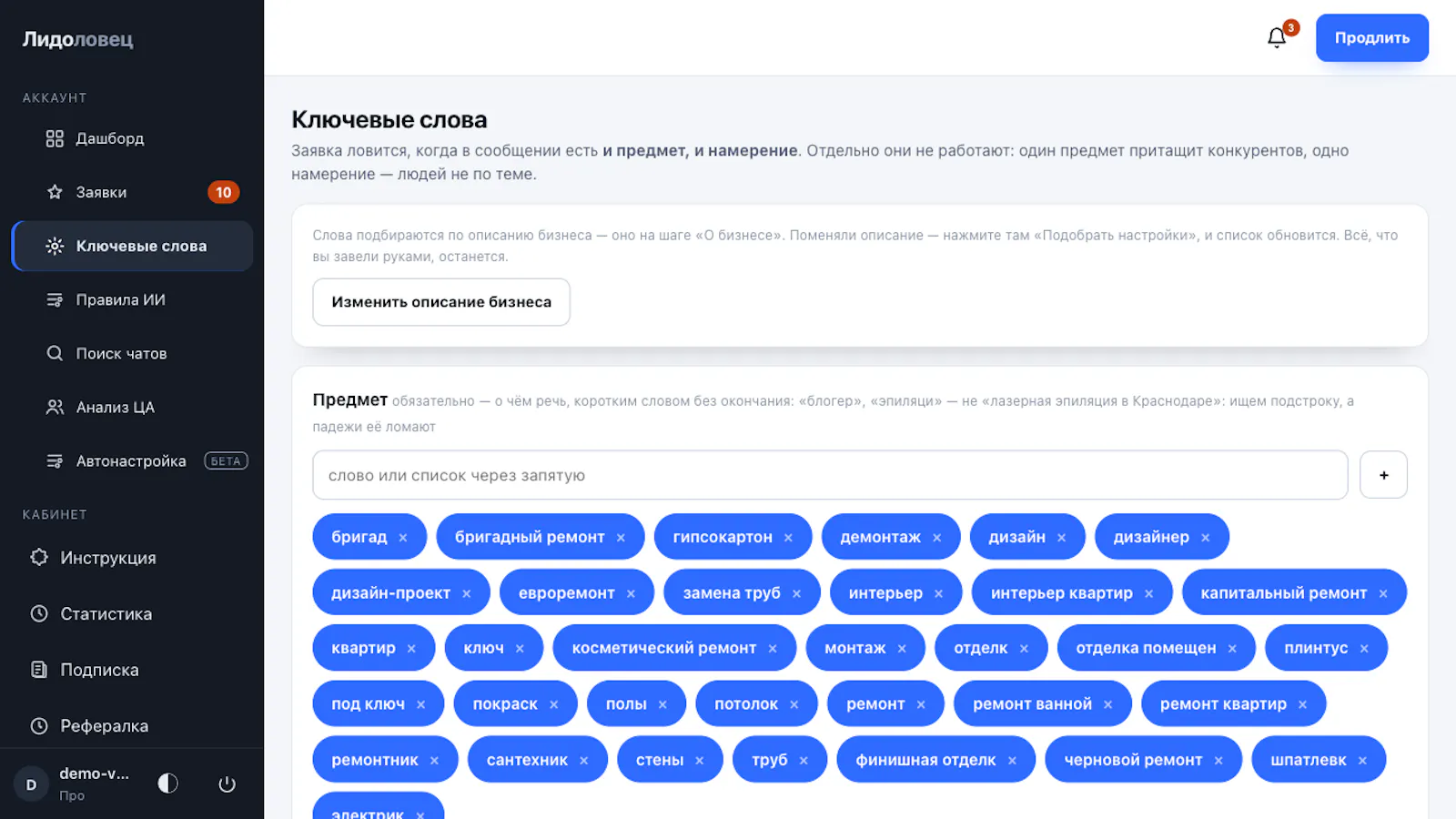Image resolution: width=1456 pixels, height=819 pixels.
Task: Click «Изменить описание бизнеса» button
Action: click(441, 302)
